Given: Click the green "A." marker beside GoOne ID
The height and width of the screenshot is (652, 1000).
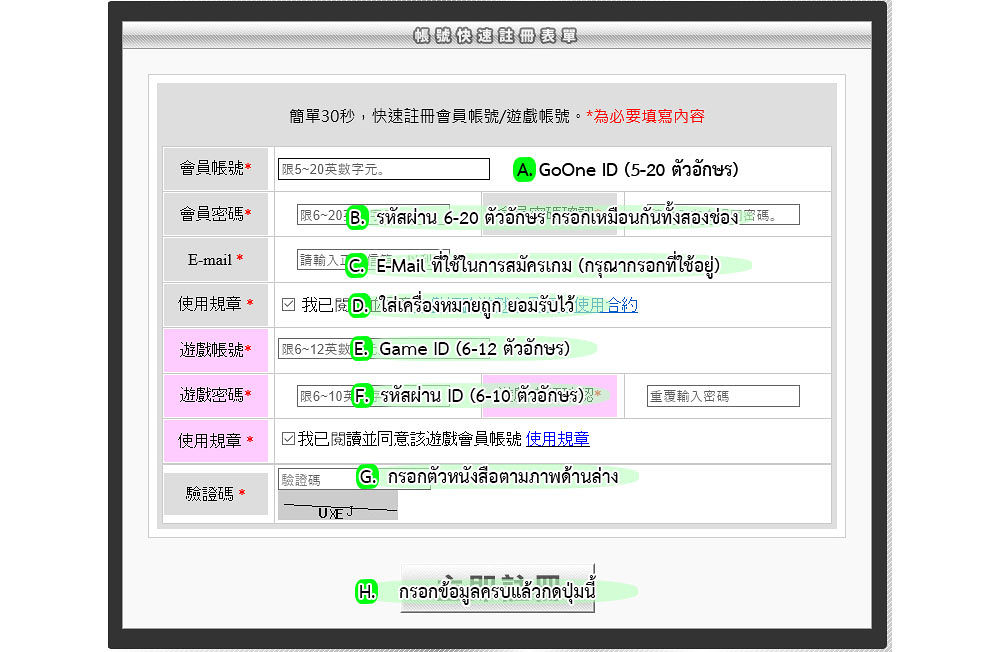Looking at the screenshot, I should [524, 170].
